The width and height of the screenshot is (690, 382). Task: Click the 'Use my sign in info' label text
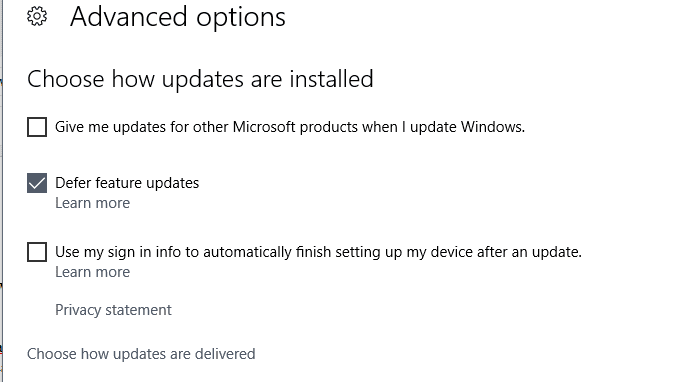tap(318, 252)
